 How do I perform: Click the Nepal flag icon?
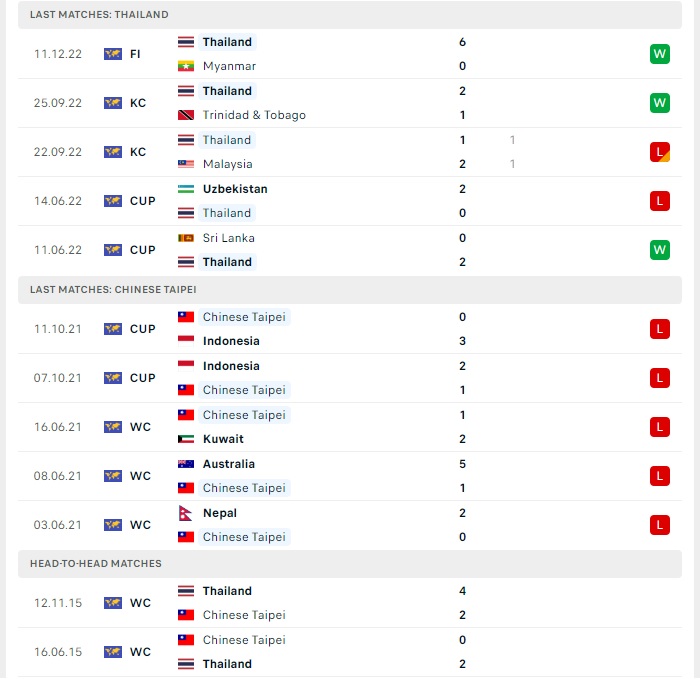click(x=185, y=513)
